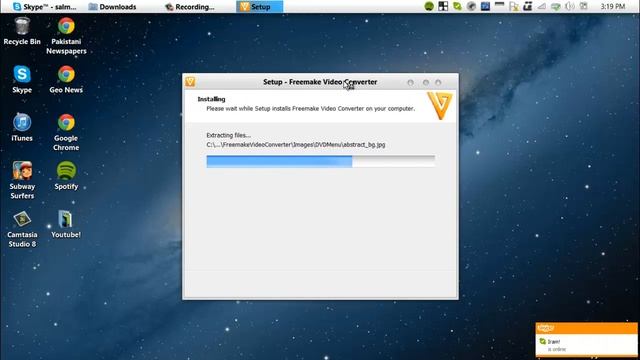
Task: Switch to the Downloads taskbar item
Action: tap(112, 7)
